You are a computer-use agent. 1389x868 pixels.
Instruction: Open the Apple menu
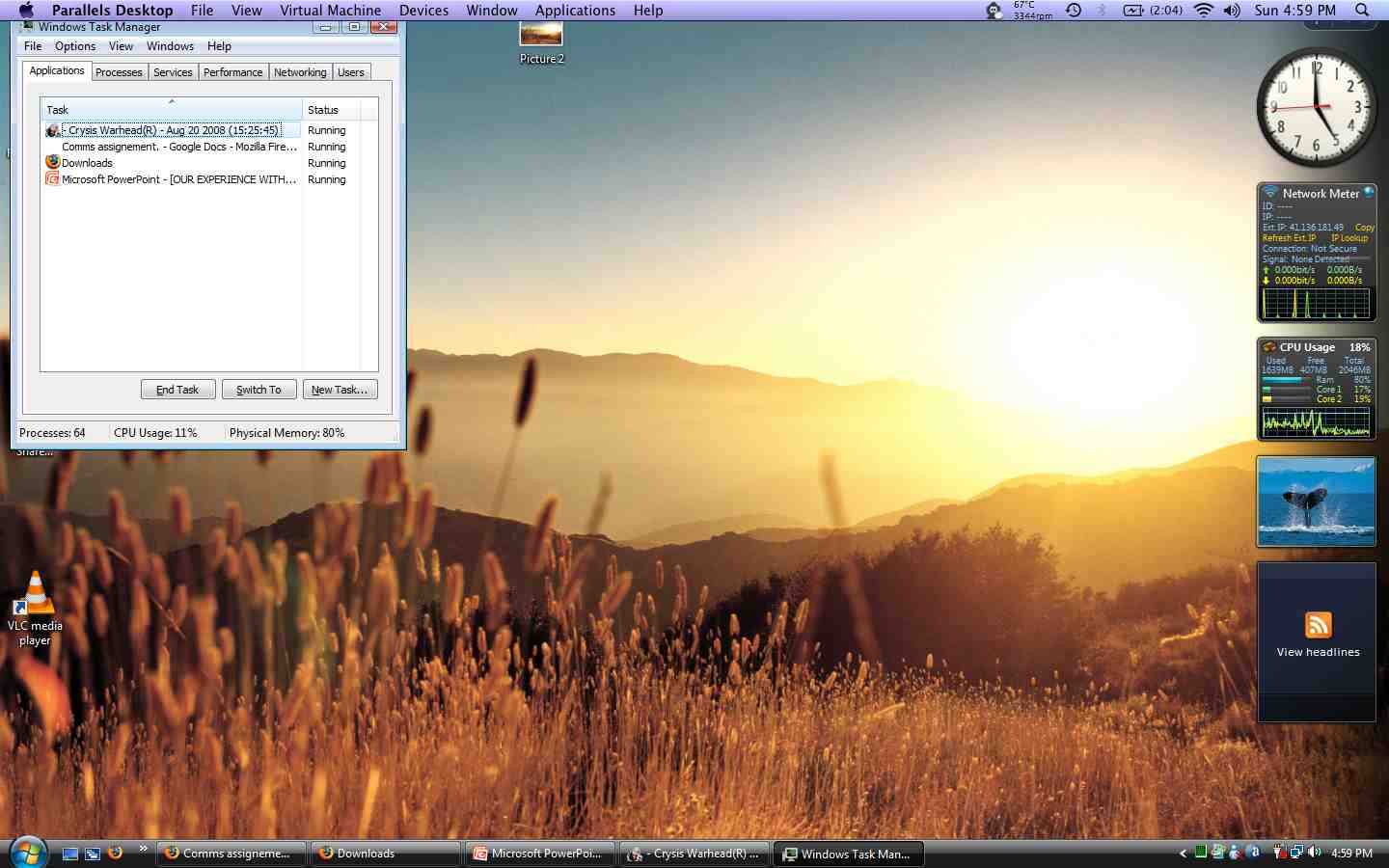26,10
